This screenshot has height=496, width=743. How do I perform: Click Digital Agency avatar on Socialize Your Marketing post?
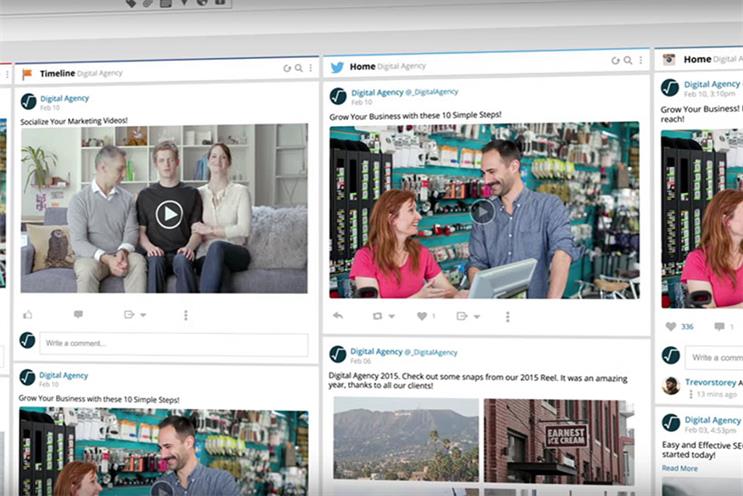[x=28, y=101]
